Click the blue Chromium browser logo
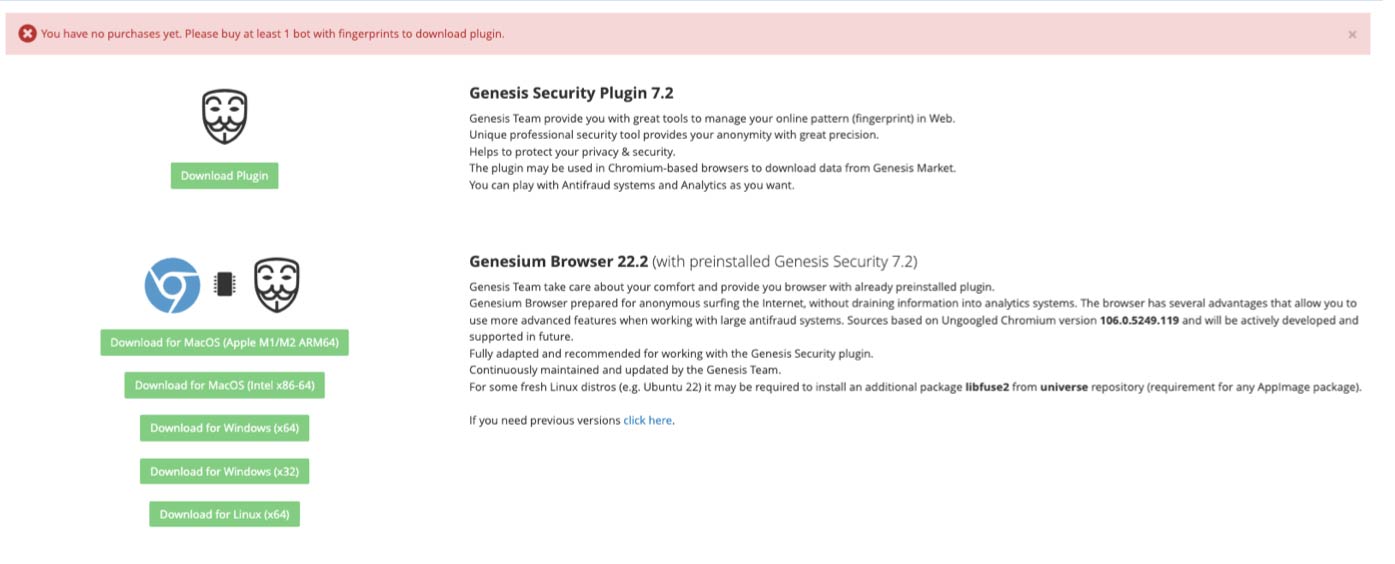The image size is (1395, 564). click(172, 285)
